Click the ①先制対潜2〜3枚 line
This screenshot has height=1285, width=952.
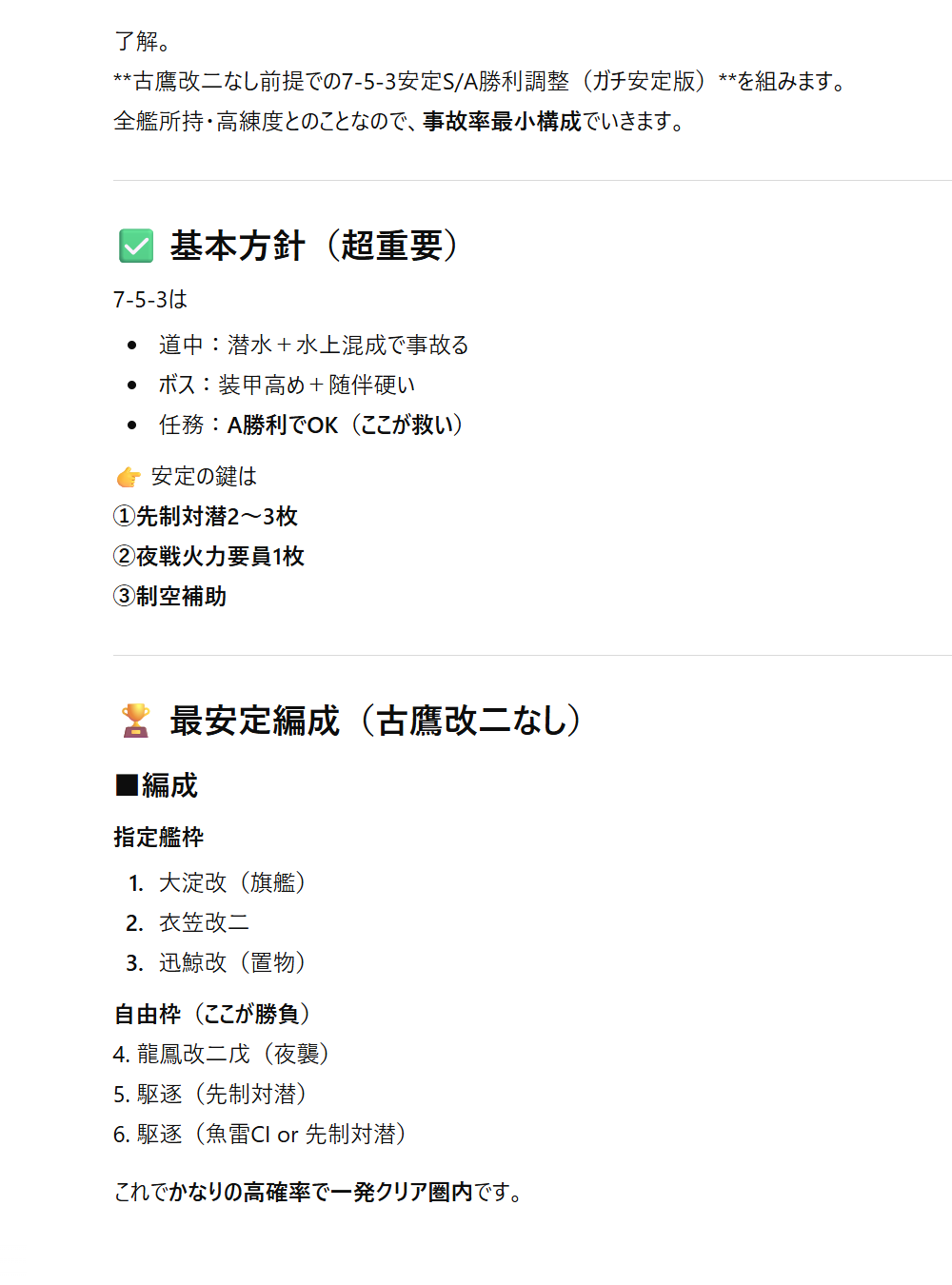click(206, 517)
